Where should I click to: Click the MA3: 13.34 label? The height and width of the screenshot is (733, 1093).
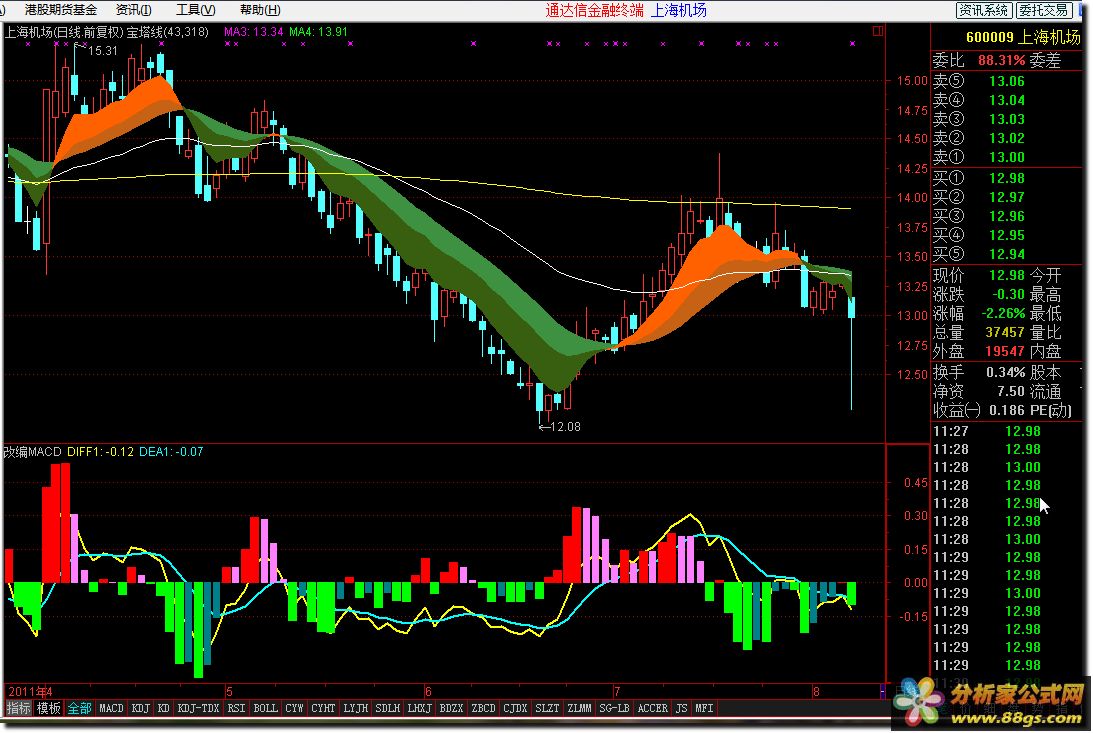[254, 31]
